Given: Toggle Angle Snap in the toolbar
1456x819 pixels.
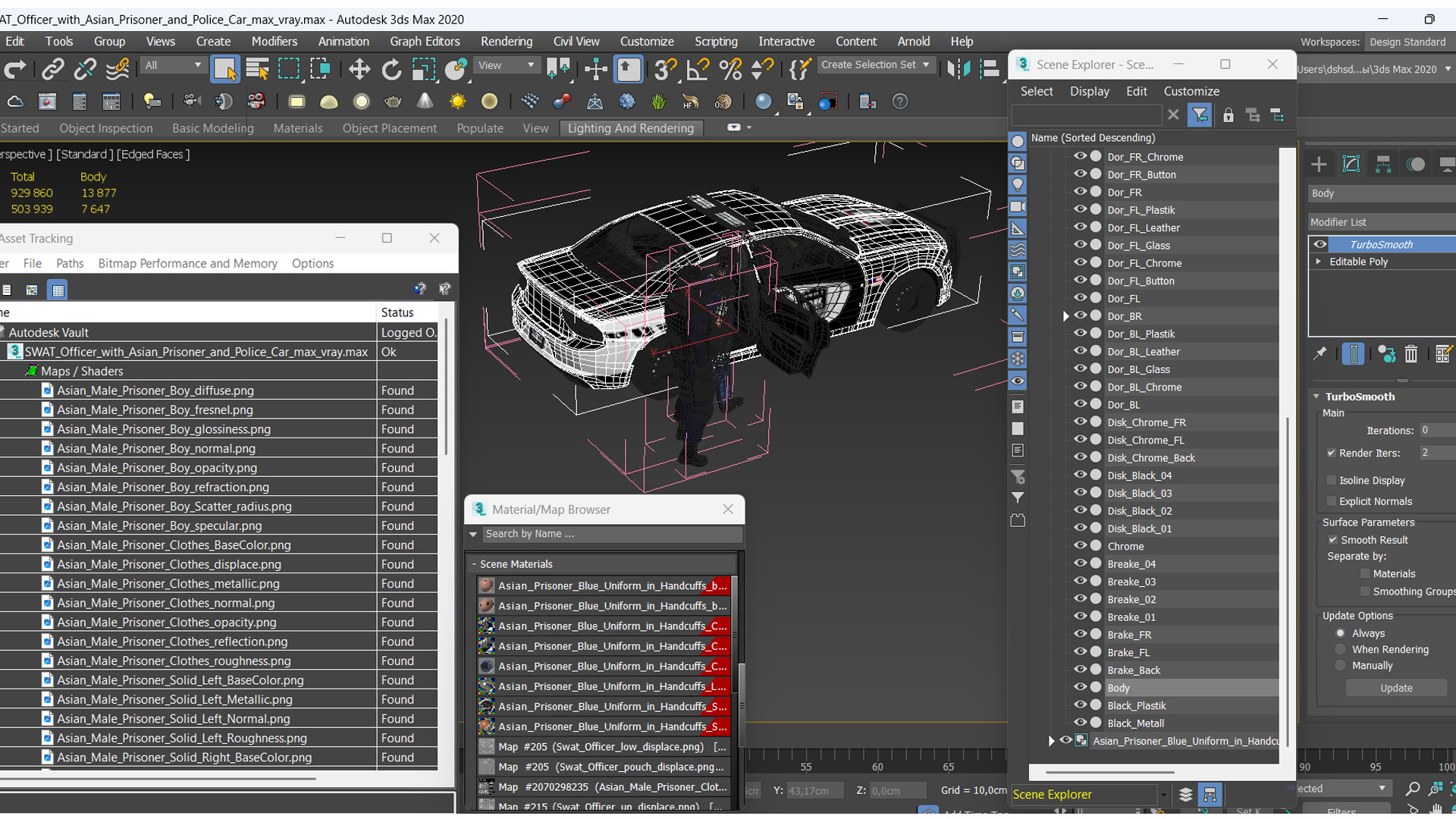Looking at the screenshot, I should click(698, 69).
